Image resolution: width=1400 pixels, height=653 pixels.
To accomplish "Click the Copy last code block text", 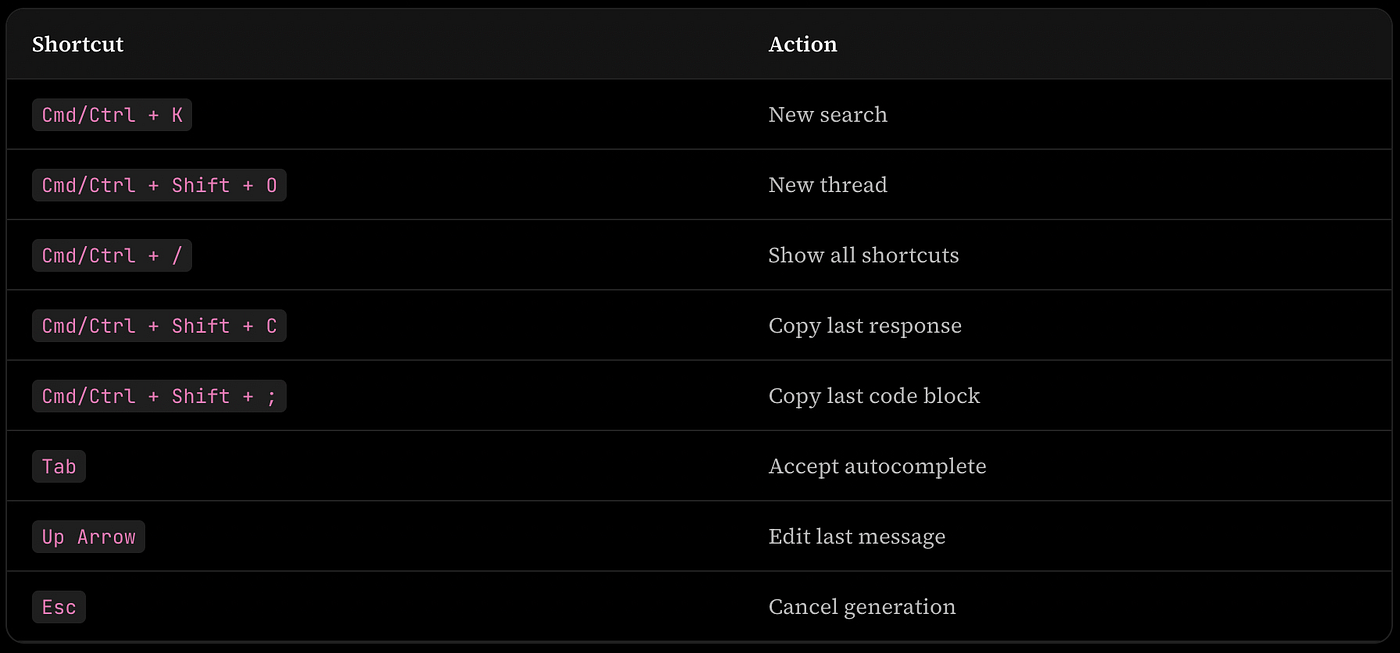I will click(874, 396).
